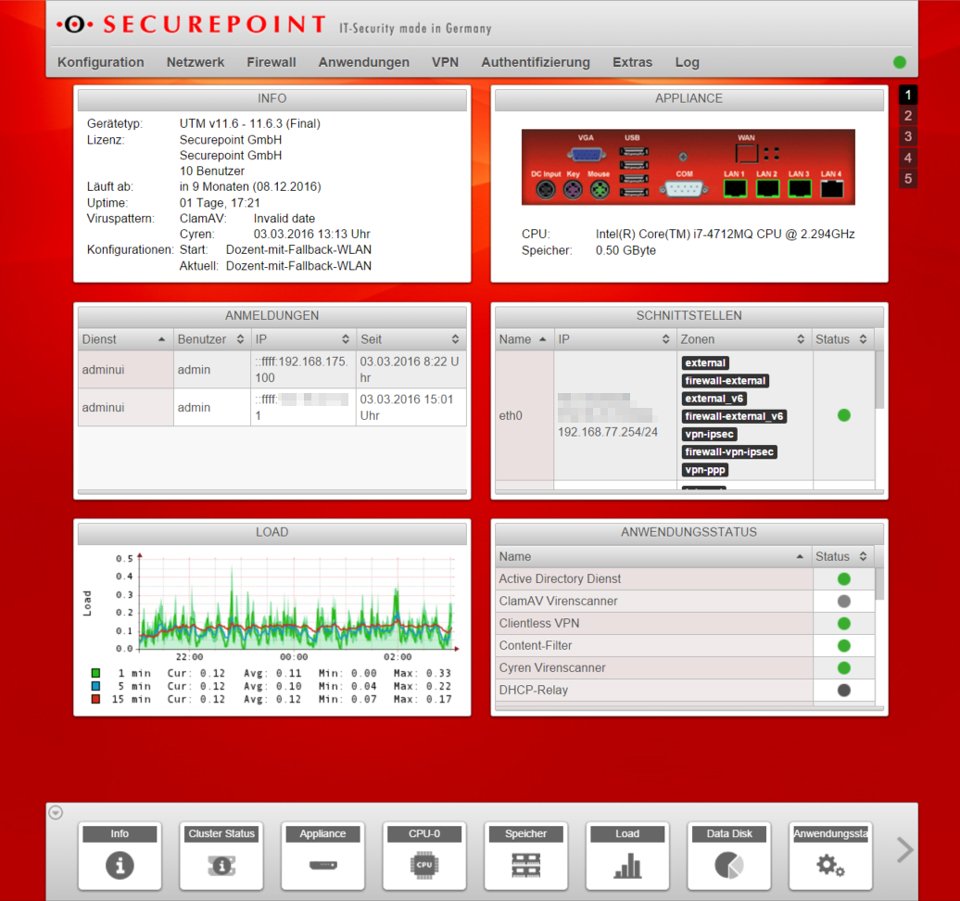Click the Cyren Virenscanner status dot

coord(844,668)
